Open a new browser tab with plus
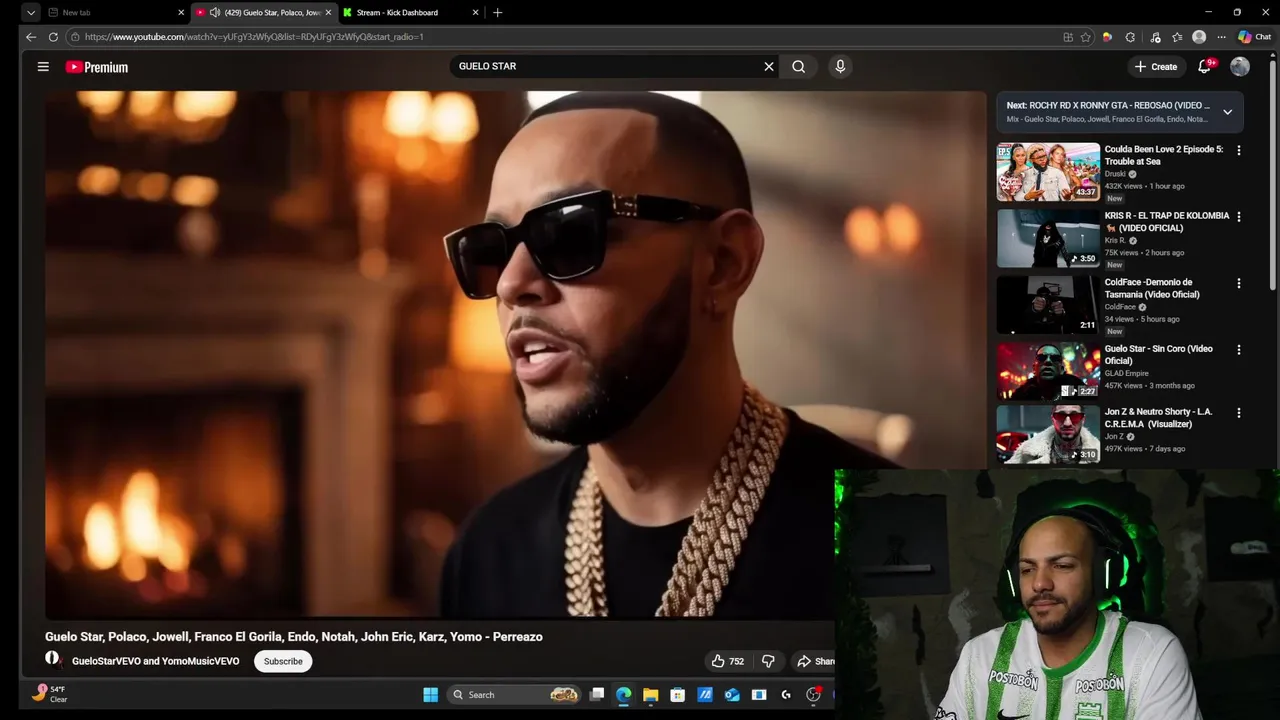This screenshot has width=1280, height=720. [x=497, y=13]
